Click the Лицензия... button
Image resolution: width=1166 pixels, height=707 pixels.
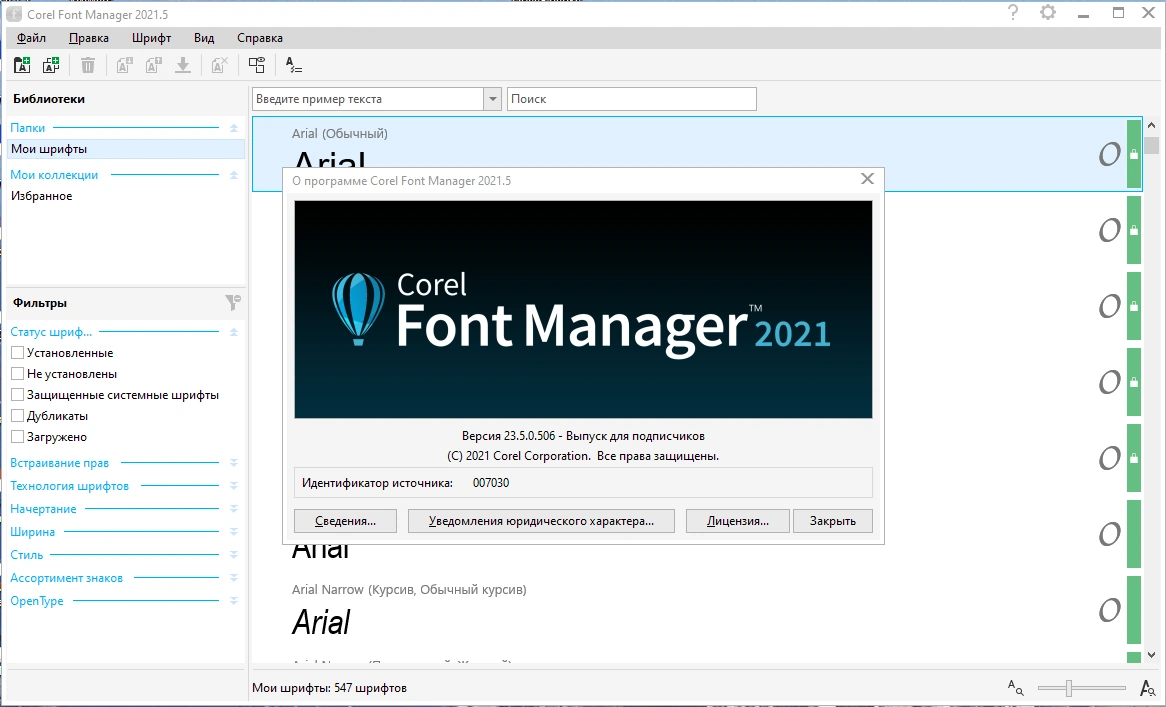tap(738, 521)
